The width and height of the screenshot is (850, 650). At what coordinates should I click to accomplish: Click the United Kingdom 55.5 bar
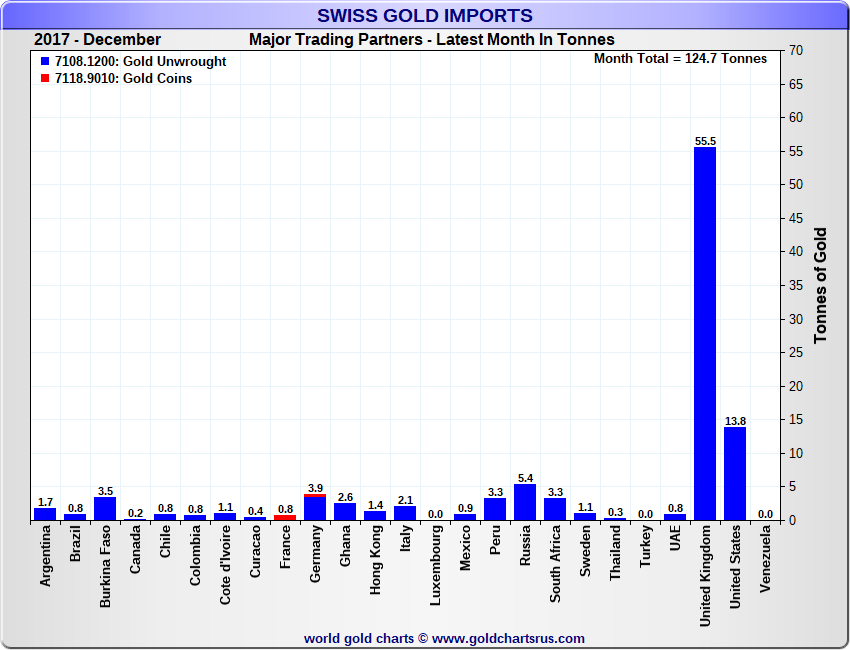pyautogui.click(x=705, y=333)
